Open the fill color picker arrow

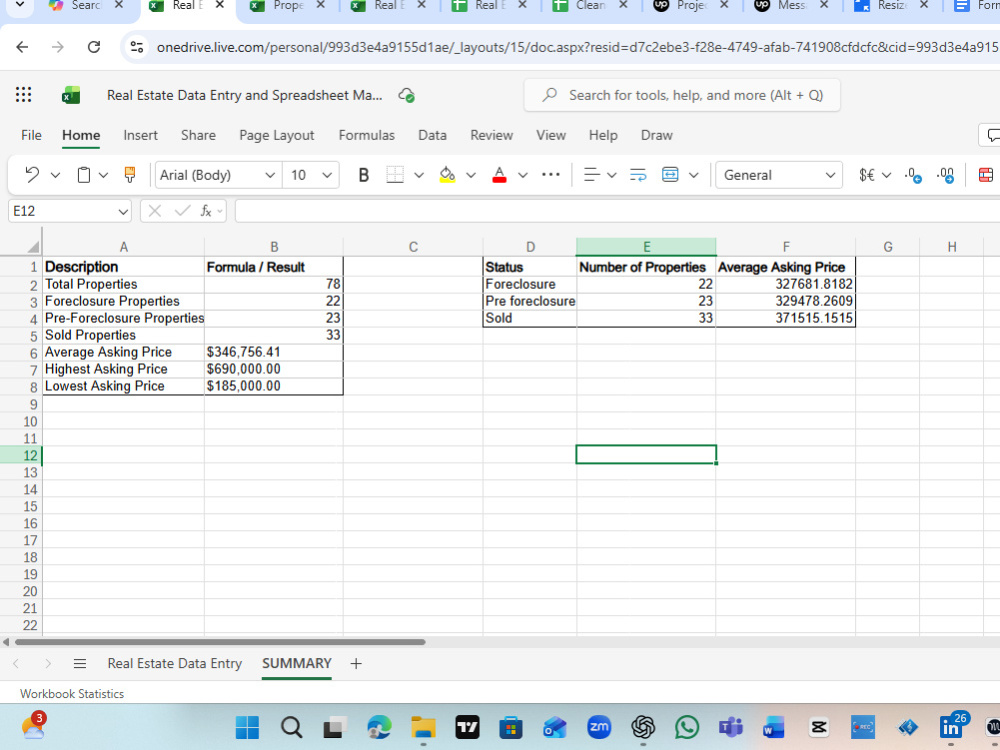coord(471,175)
